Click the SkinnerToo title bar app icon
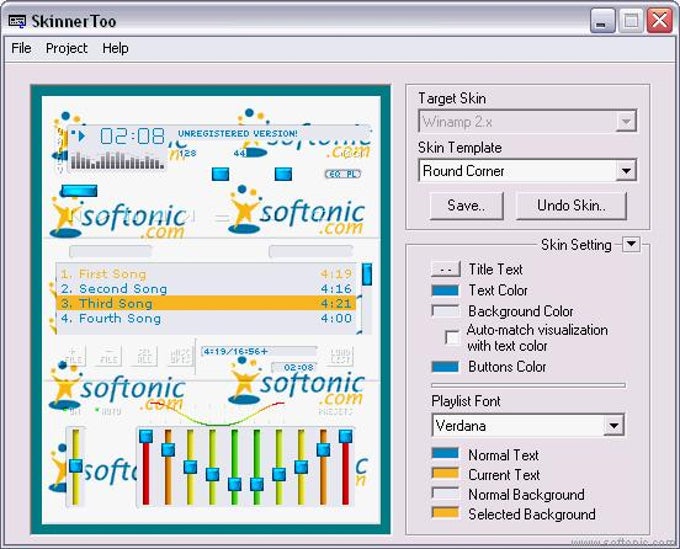This screenshot has width=680, height=549. pyautogui.click(x=17, y=21)
